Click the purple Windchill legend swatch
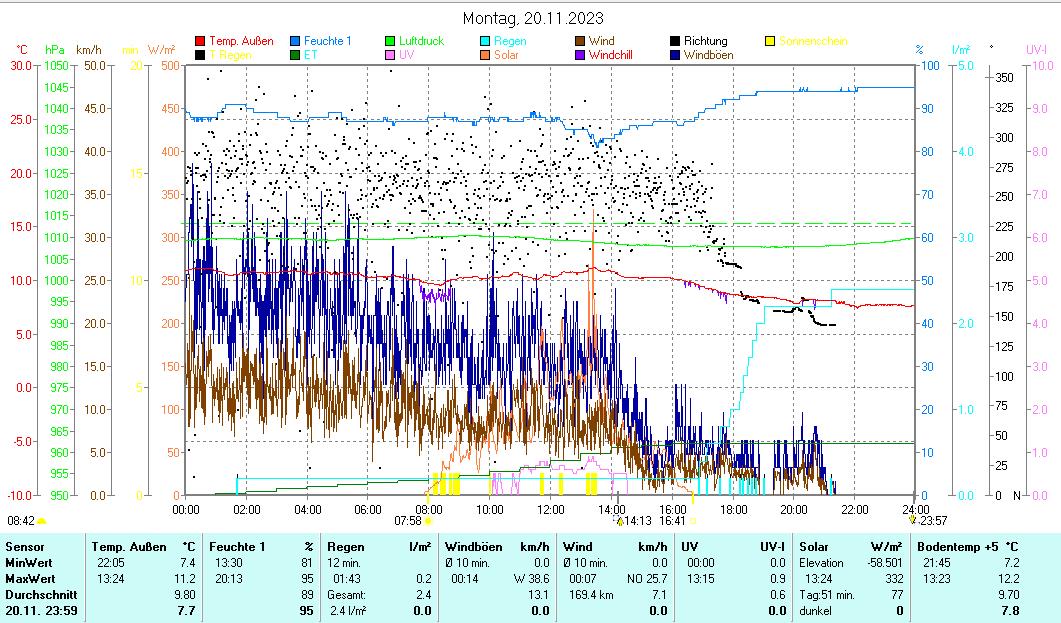The width and height of the screenshot is (1061, 623). click(580, 56)
